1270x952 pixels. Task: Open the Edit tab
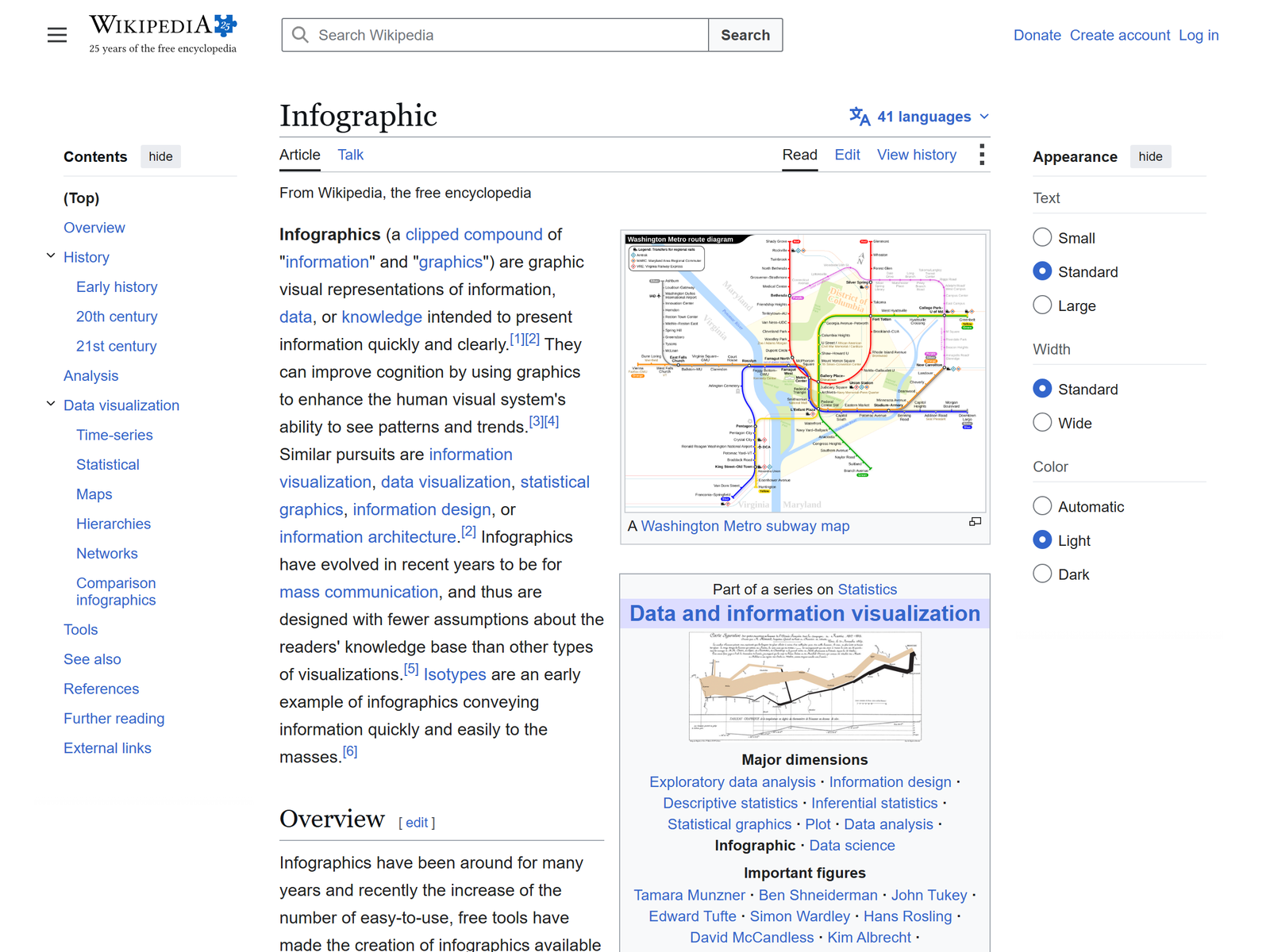pyautogui.click(x=847, y=155)
